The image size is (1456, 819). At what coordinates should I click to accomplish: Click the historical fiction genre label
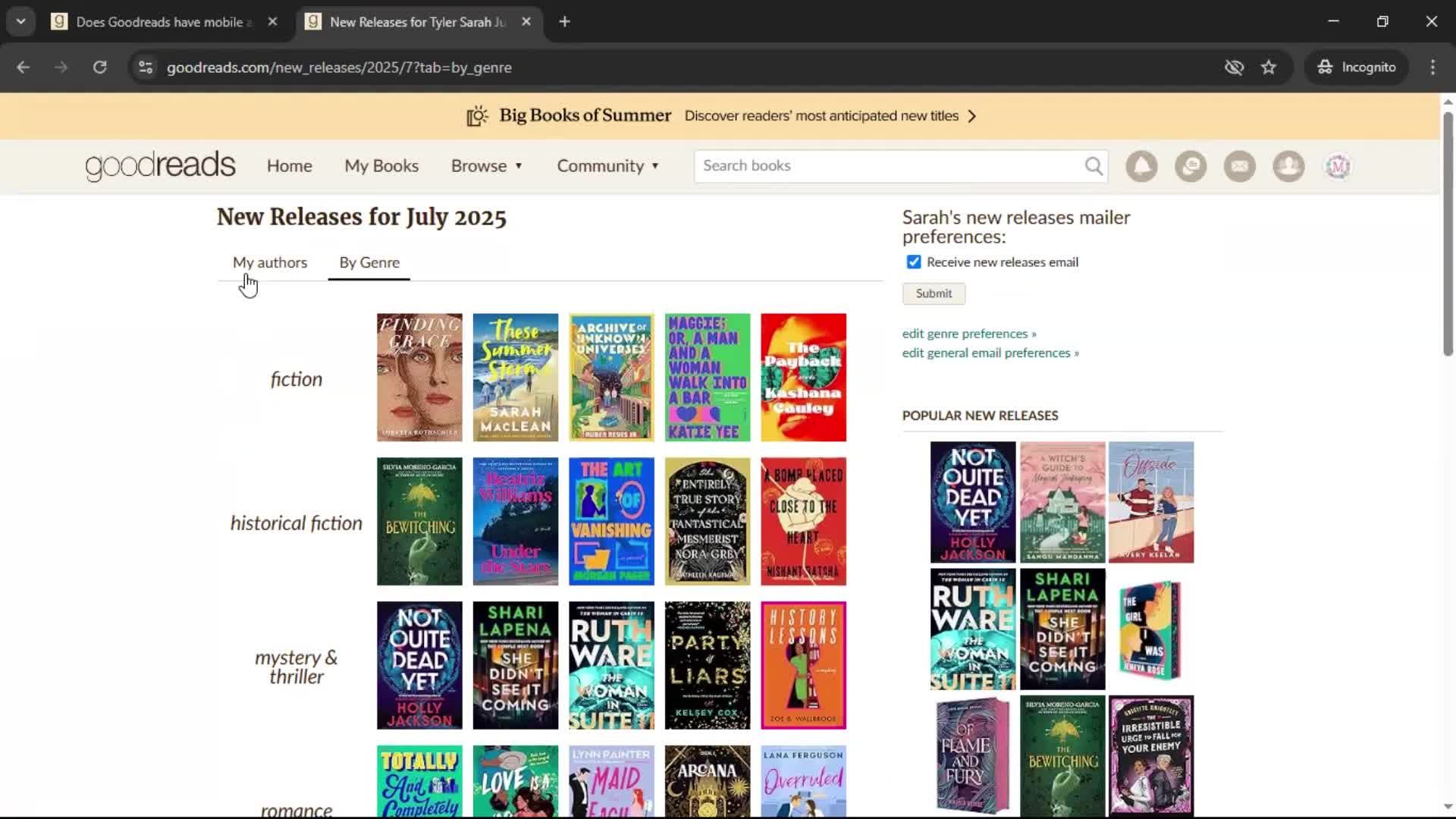297,523
